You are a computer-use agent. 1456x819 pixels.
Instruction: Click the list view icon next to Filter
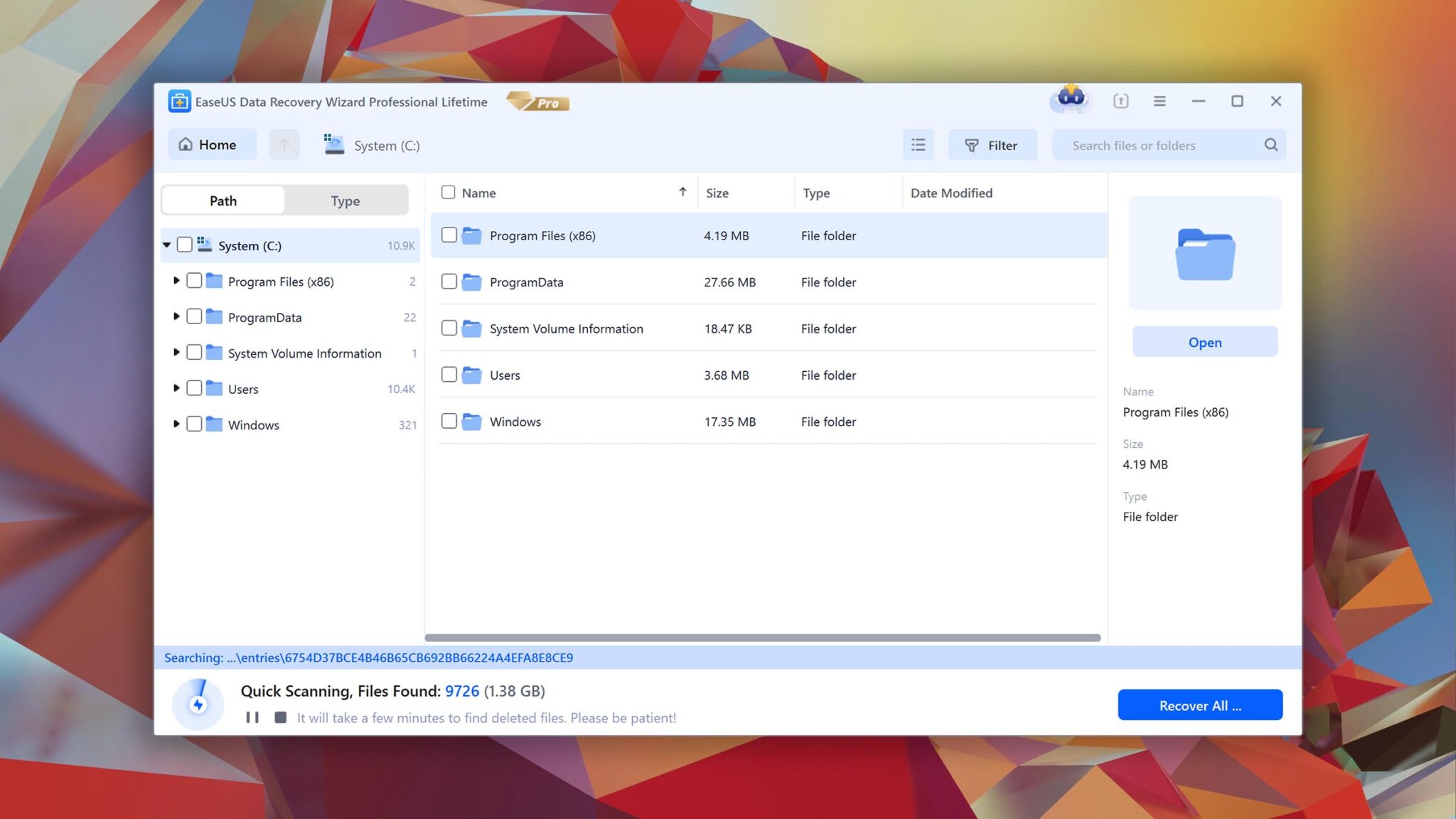(918, 144)
